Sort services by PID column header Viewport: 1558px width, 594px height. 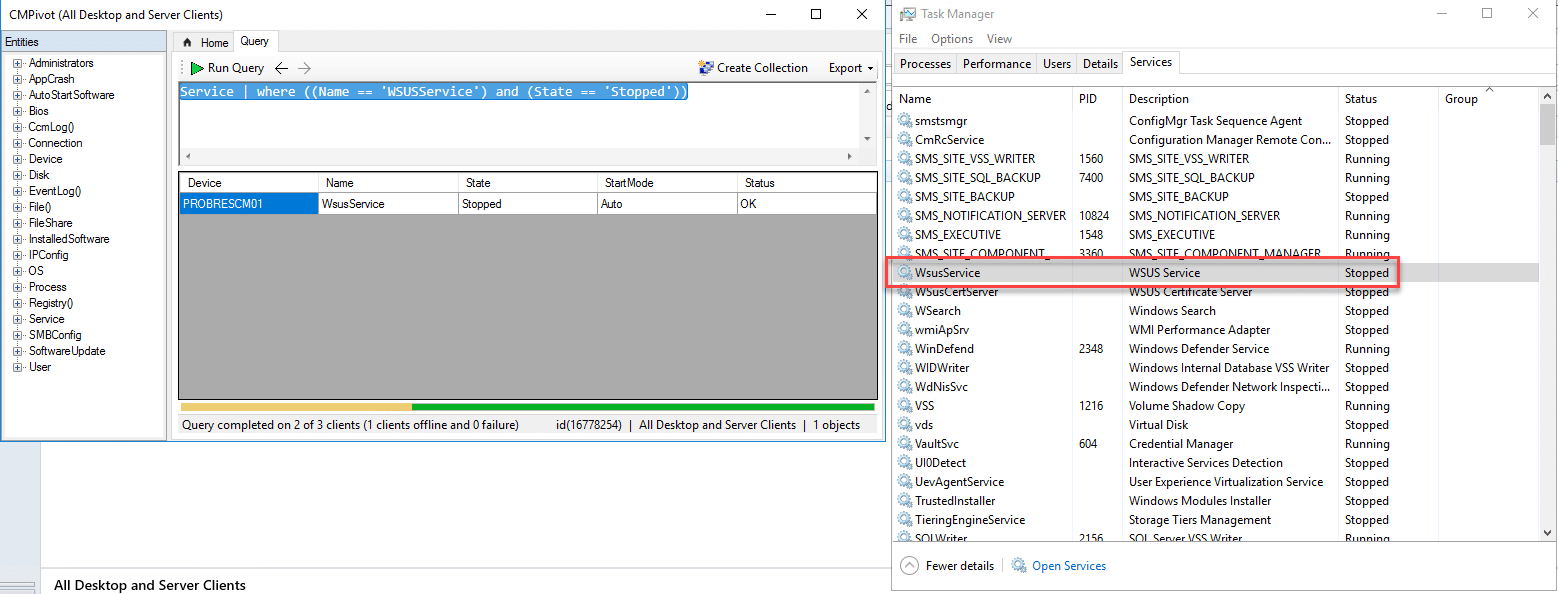[x=1097, y=99]
